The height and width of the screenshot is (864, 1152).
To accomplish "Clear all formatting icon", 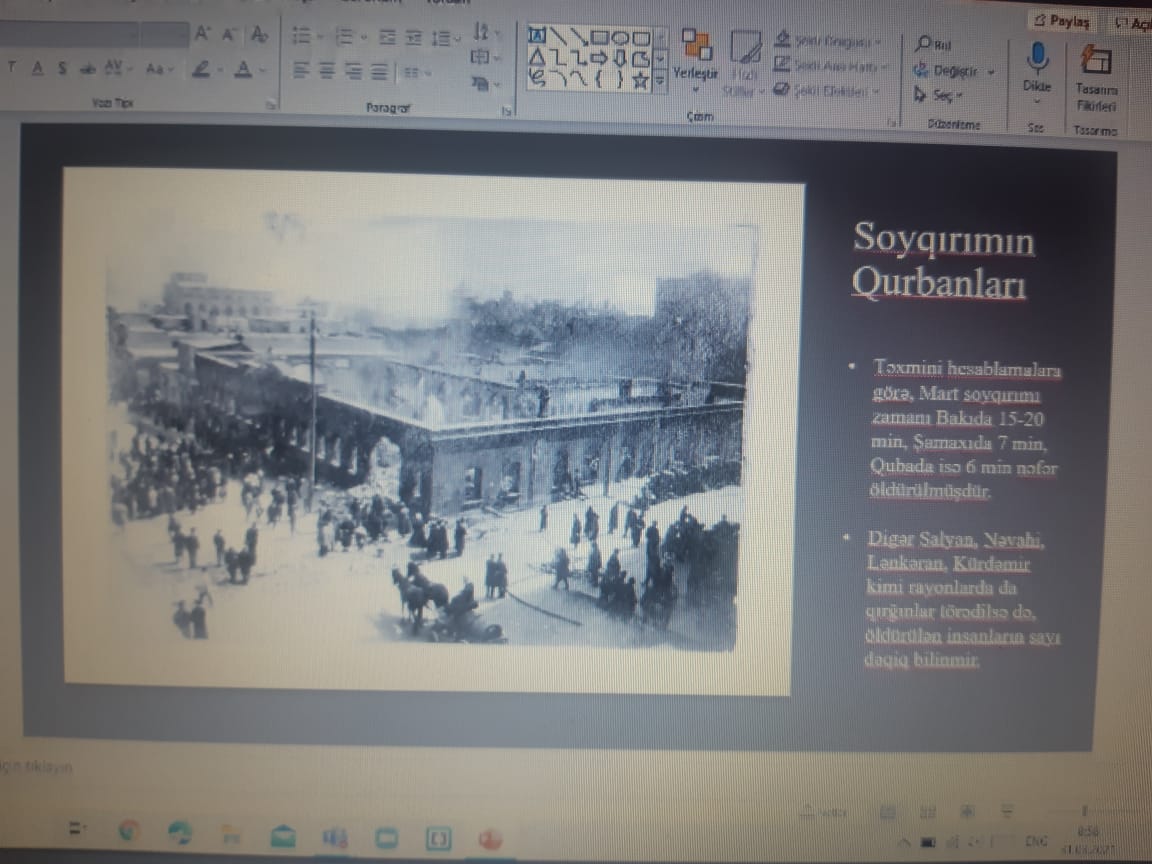I will pos(259,34).
